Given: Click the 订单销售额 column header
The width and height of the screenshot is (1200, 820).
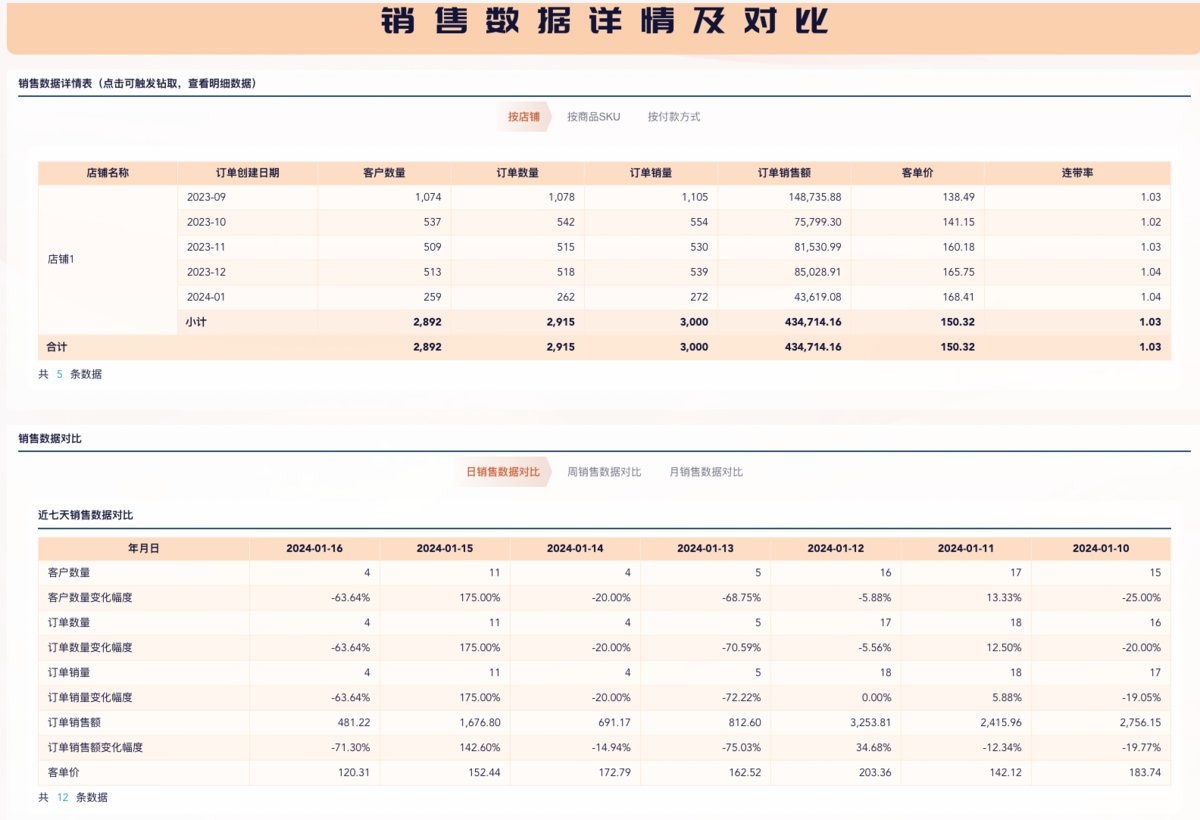Looking at the screenshot, I should tap(784, 173).
